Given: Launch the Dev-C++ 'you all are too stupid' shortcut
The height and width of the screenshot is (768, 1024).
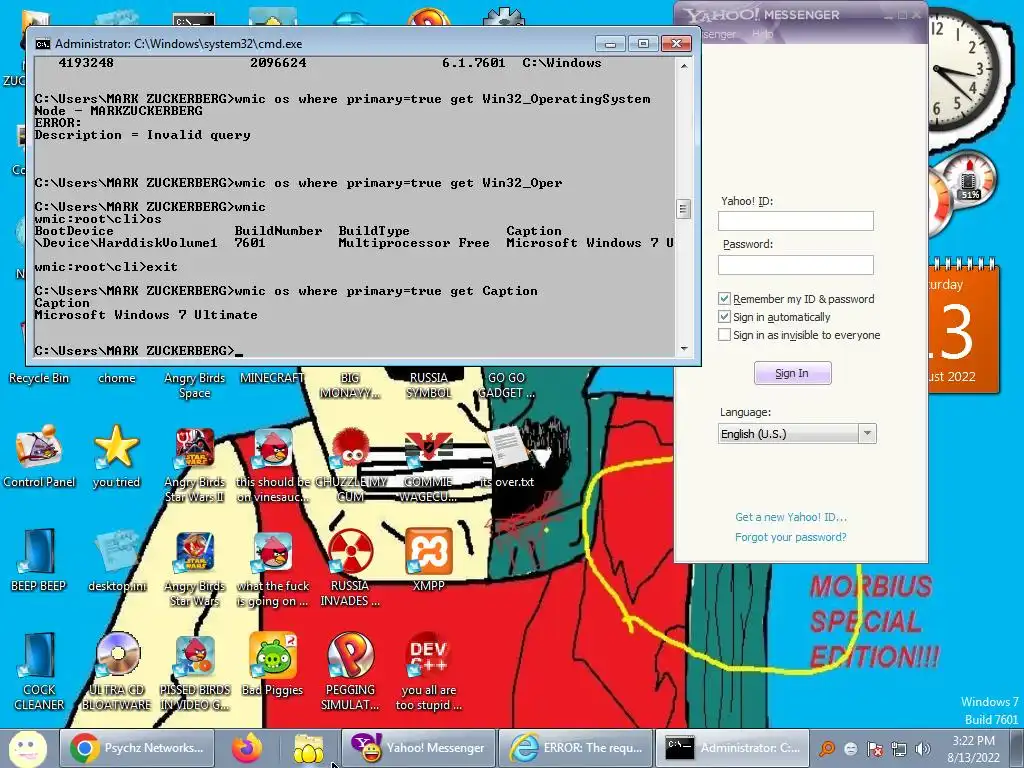Looking at the screenshot, I should [x=428, y=669].
